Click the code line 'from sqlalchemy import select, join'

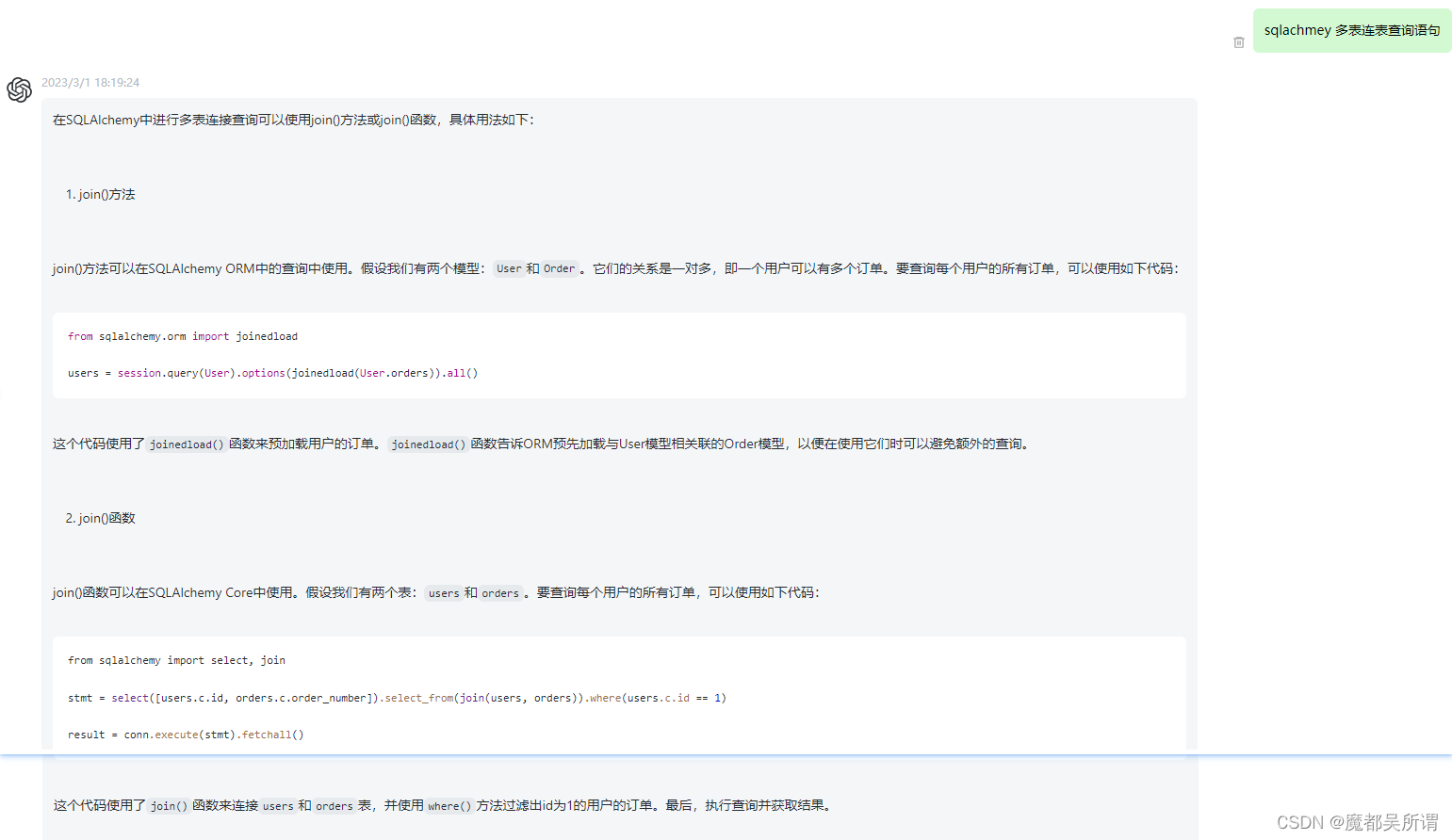coord(177,660)
